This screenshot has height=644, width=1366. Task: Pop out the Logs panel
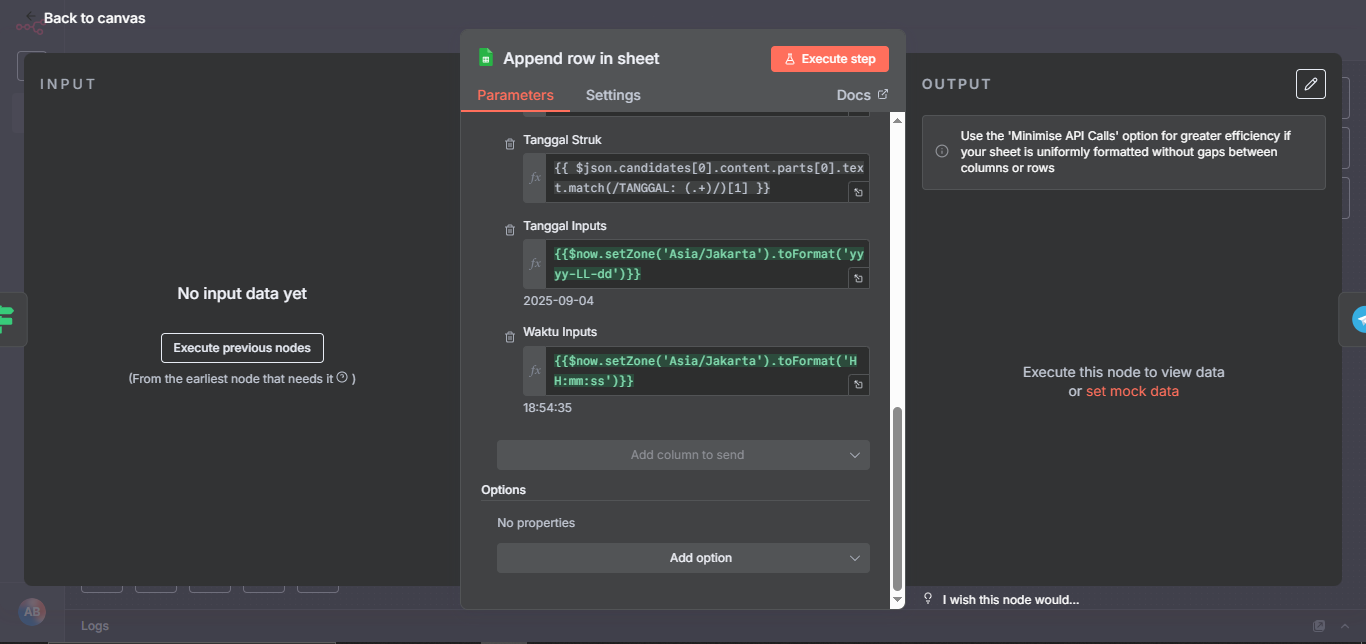click(x=1319, y=626)
